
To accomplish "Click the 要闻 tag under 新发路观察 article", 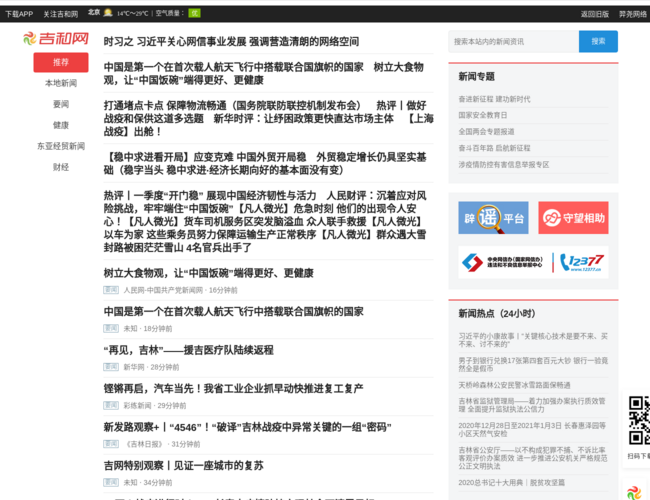I will click(x=111, y=444).
